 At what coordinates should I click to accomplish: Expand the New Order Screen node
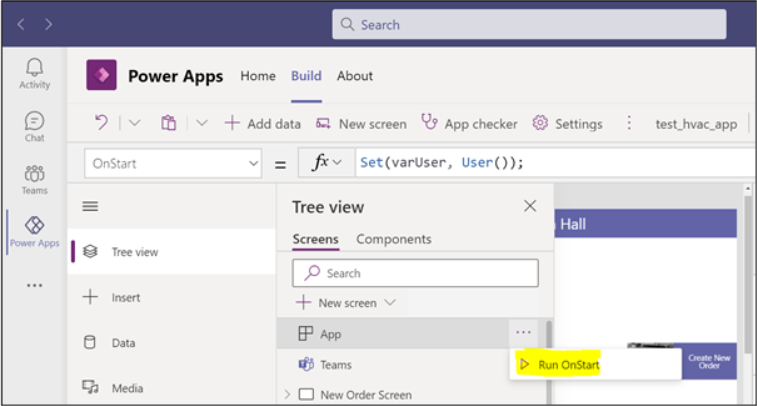pos(287,394)
